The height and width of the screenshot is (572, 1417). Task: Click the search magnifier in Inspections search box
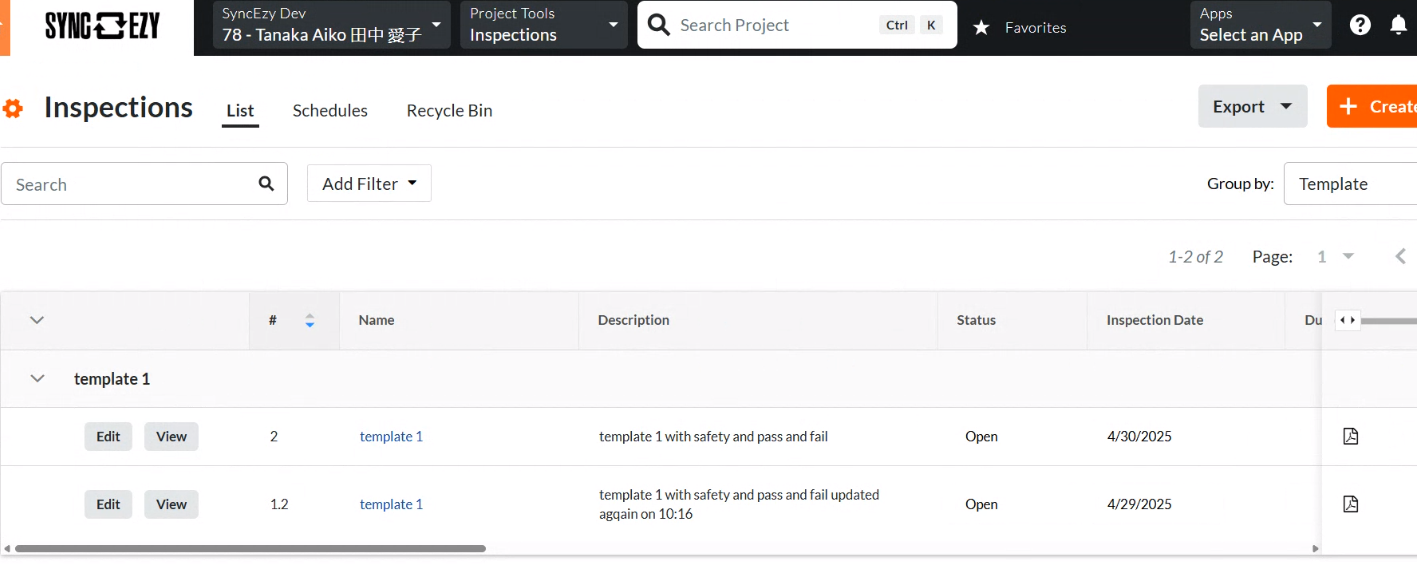pyautogui.click(x=266, y=183)
